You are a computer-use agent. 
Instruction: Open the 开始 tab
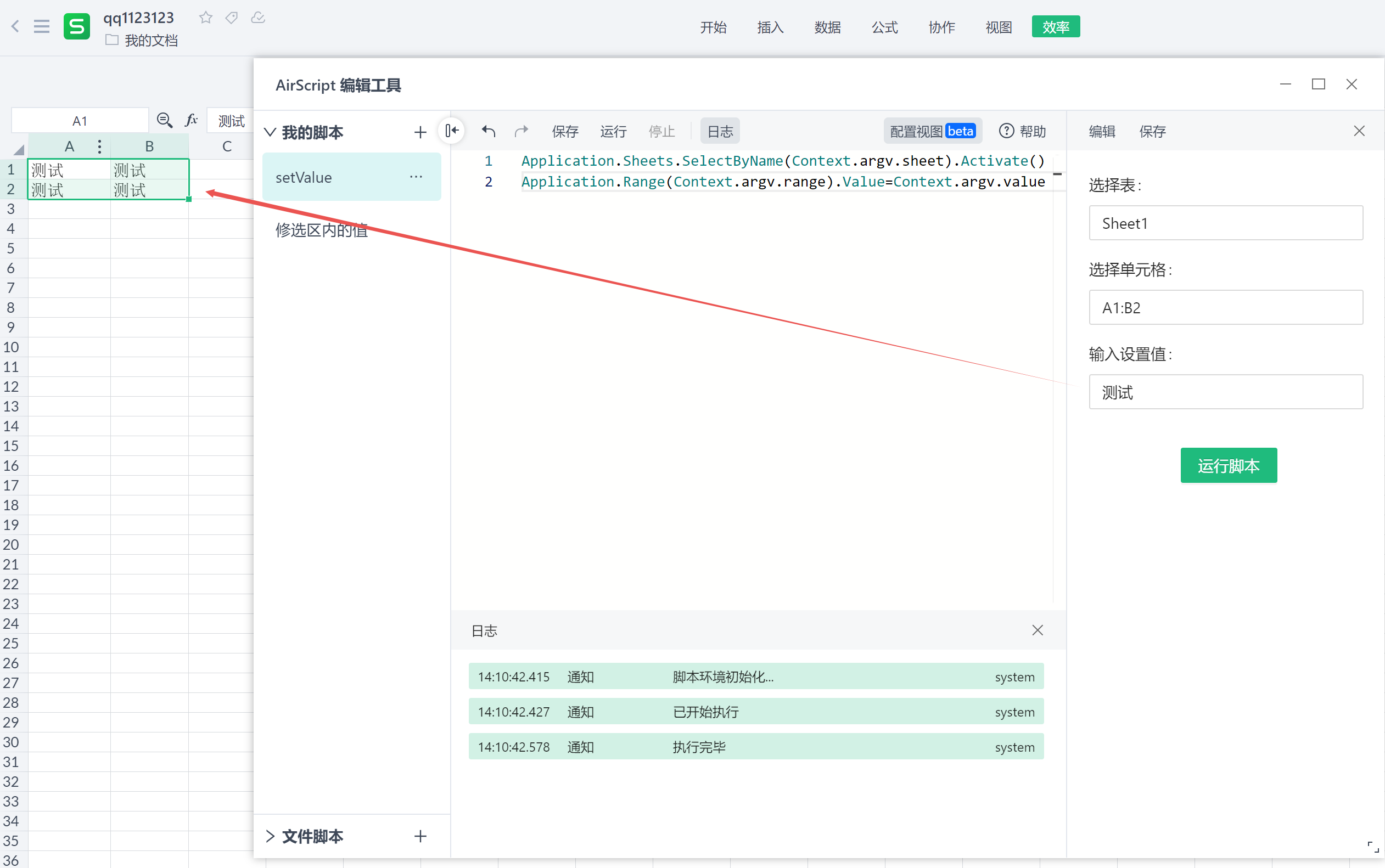[713, 27]
